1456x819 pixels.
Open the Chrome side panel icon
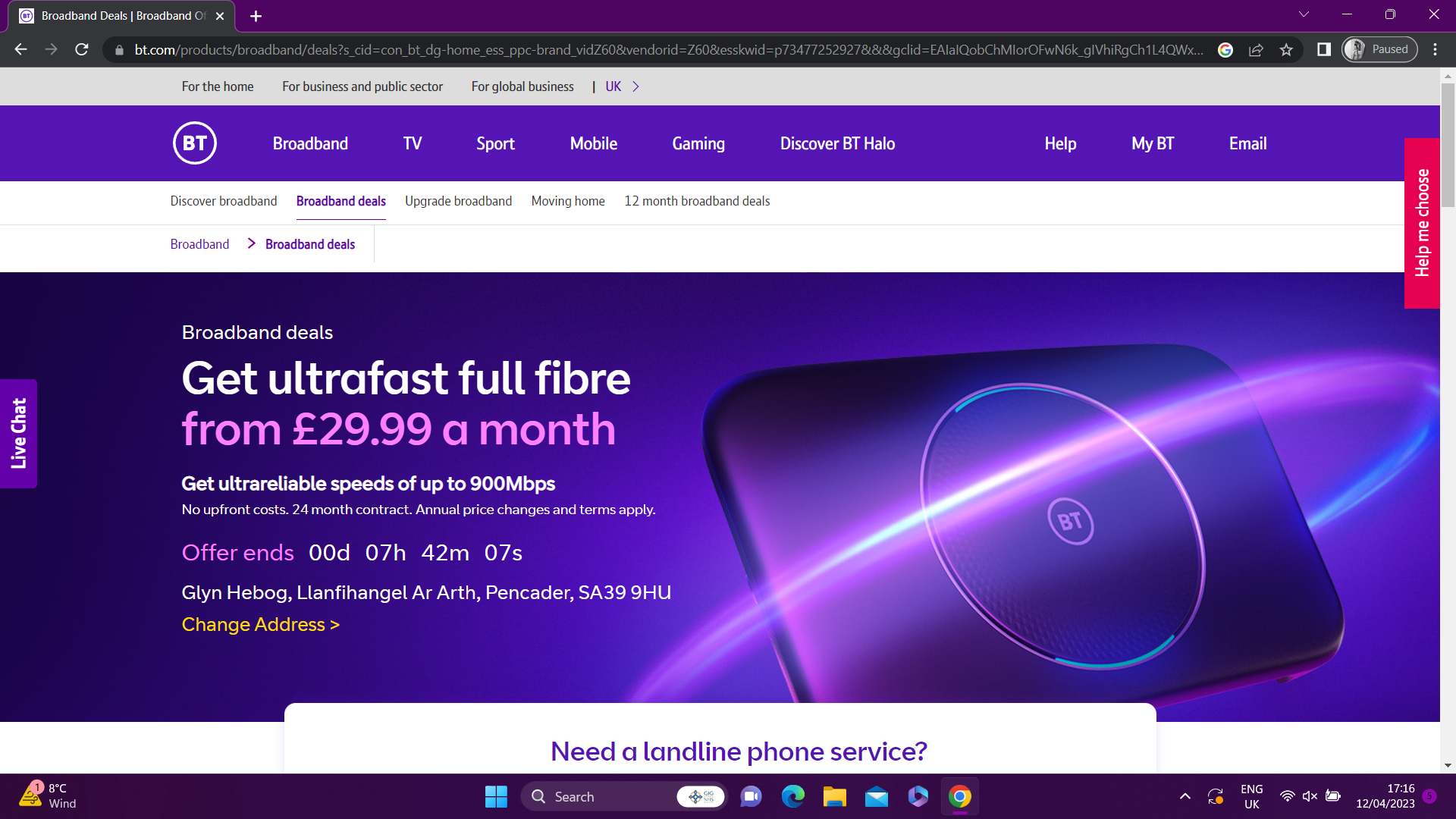[x=1324, y=49]
